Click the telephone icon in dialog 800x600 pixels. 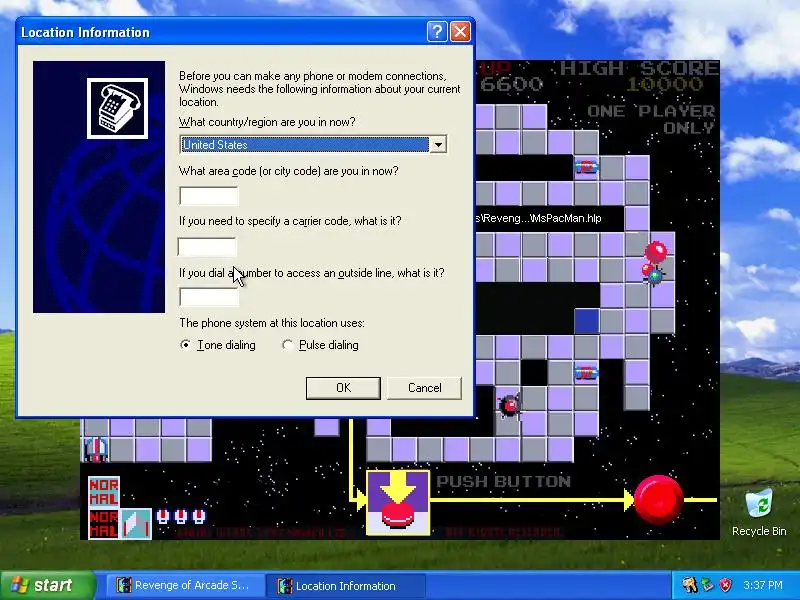tap(117, 108)
